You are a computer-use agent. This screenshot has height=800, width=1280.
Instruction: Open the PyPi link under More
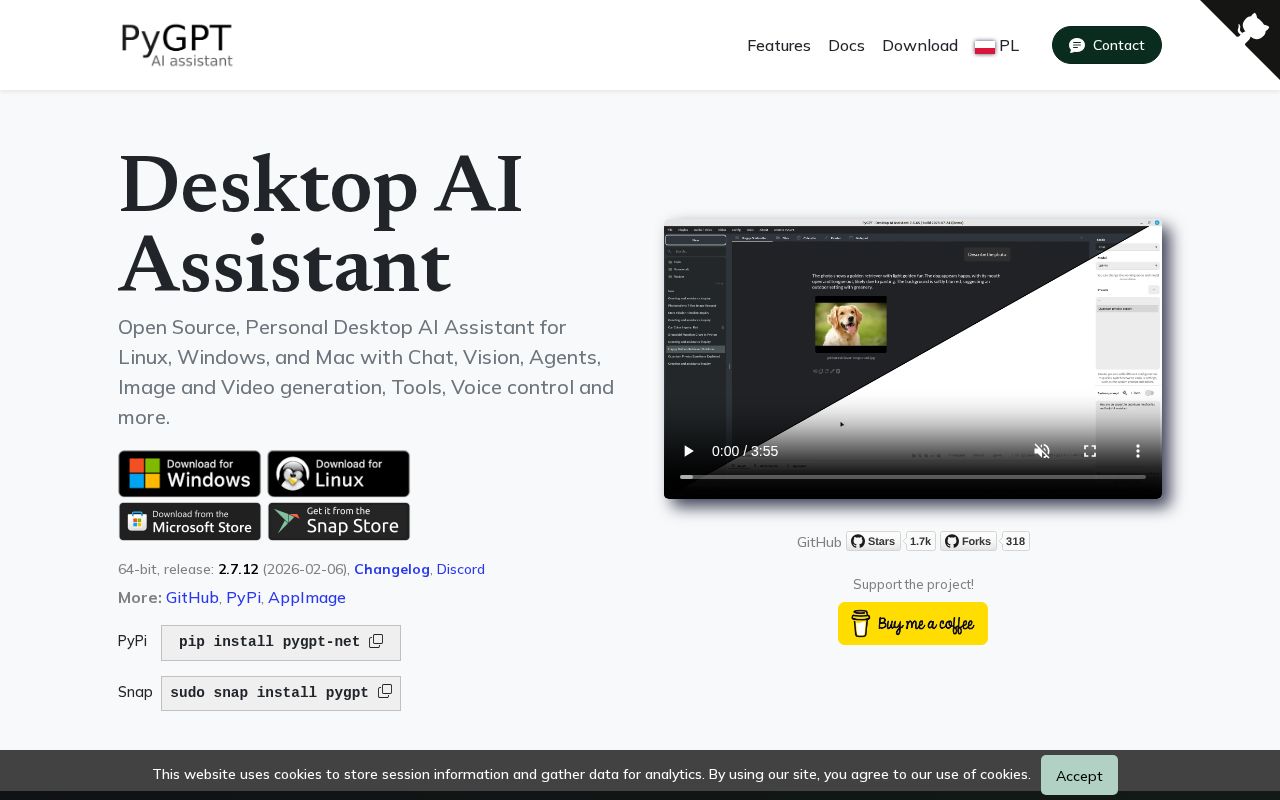coord(243,597)
